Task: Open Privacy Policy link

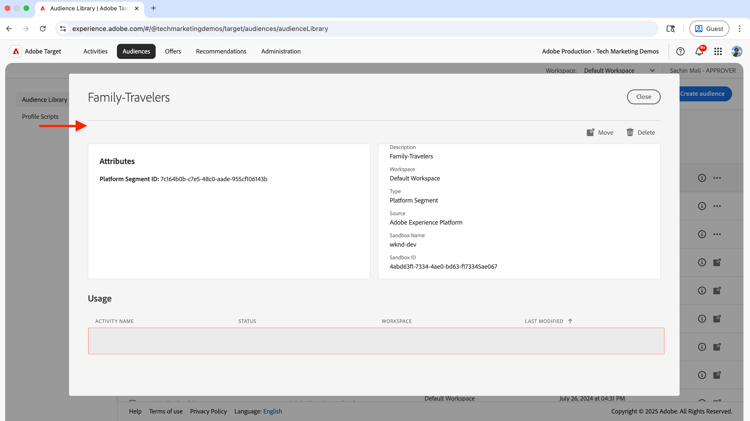Action: (x=208, y=411)
